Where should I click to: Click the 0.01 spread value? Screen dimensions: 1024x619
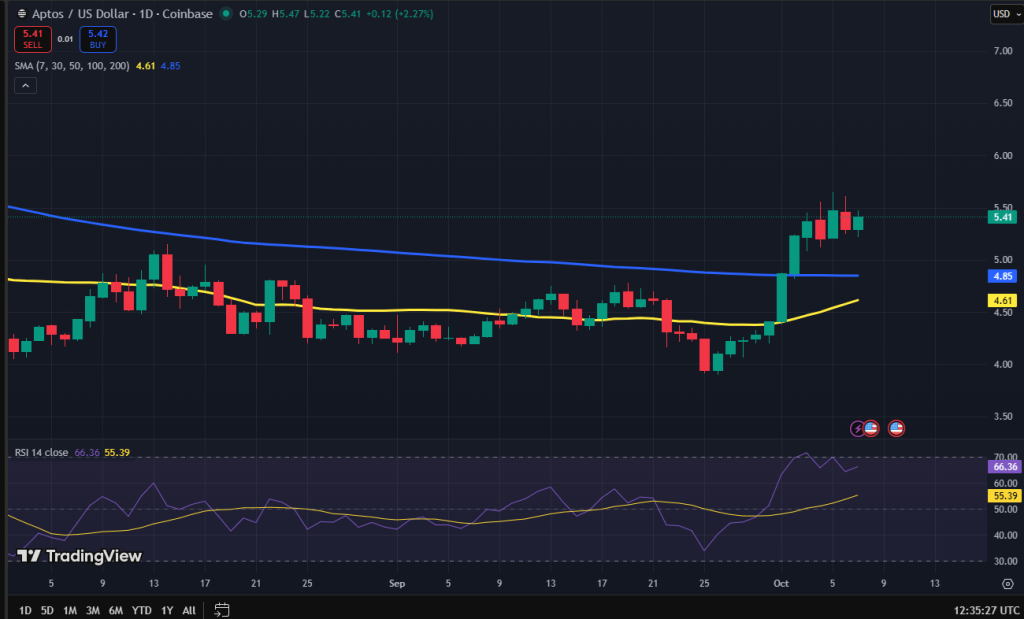pos(65,39)
